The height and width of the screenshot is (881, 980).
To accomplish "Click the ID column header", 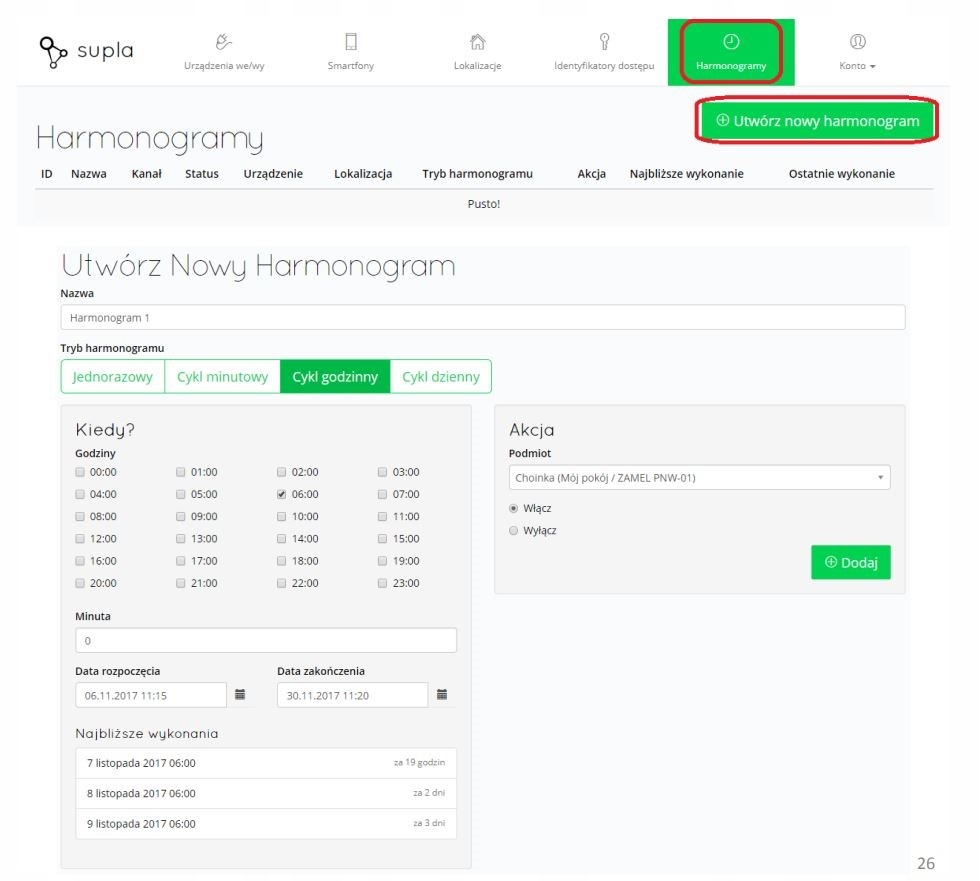I will point(47,174).
